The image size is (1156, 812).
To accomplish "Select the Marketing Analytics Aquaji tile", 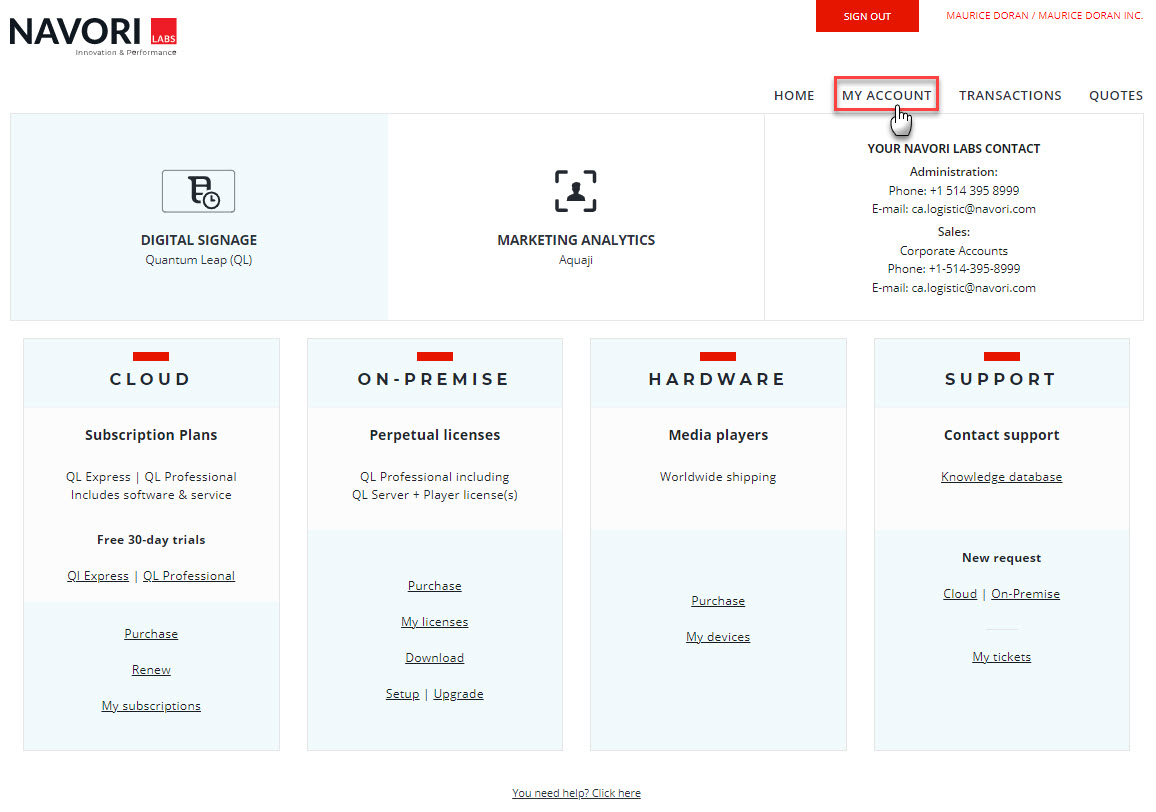I will pos(576,217).
